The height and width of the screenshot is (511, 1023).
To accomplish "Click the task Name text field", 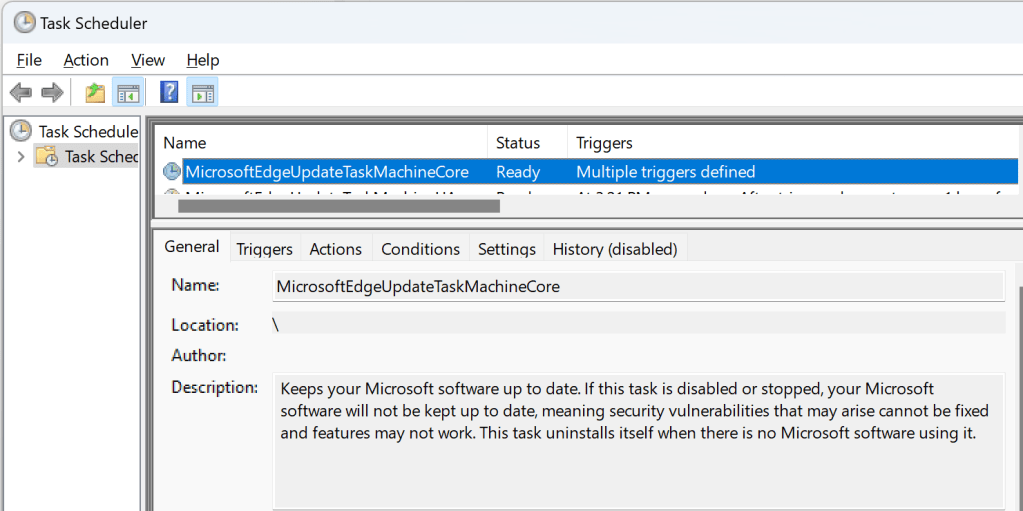I will pos(638,287).
